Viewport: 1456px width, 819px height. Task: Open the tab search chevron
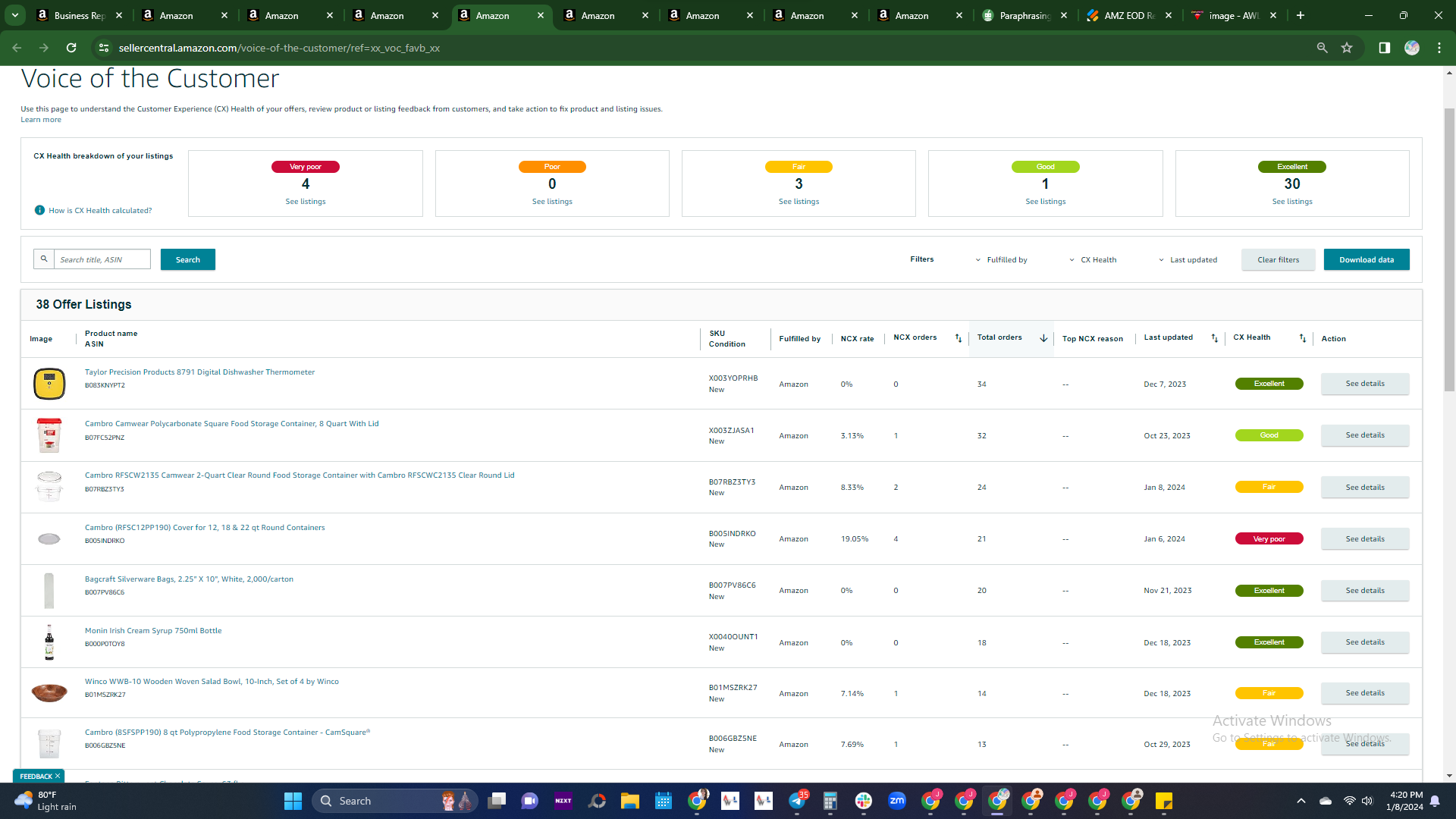click(15, 15)
